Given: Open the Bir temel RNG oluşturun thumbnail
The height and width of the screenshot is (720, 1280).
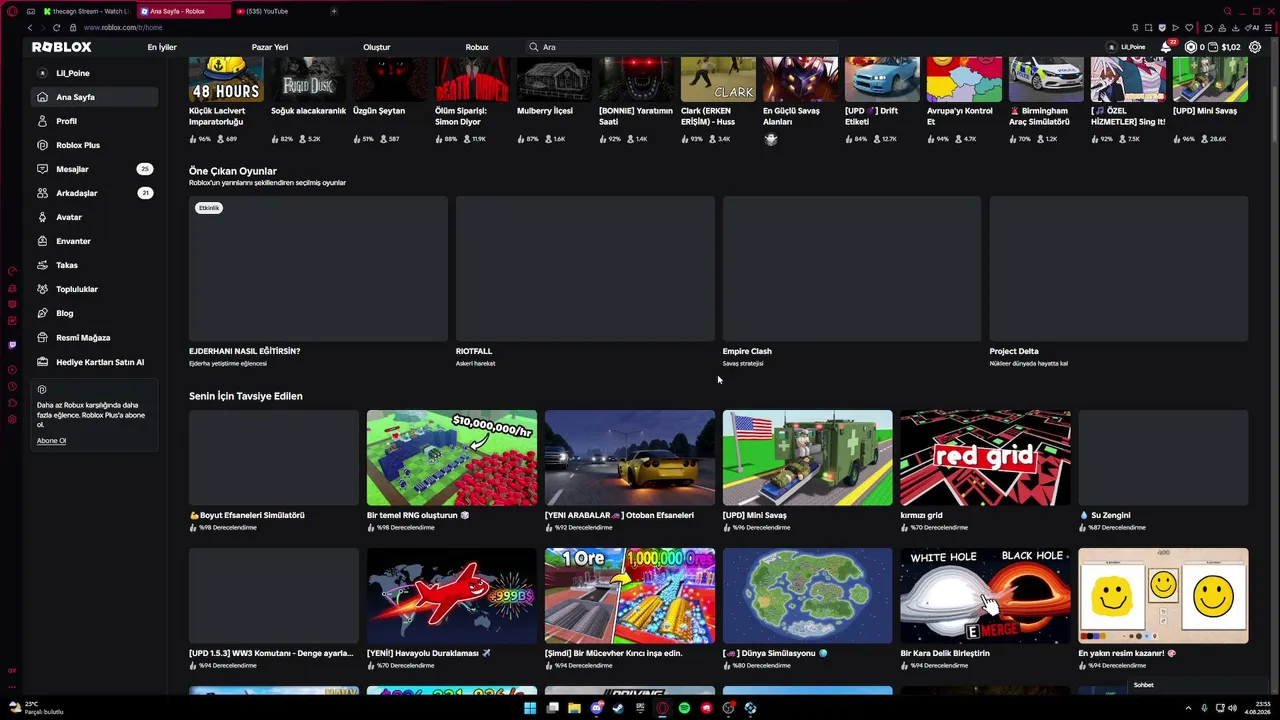Looking at the screenshot, I should [452, 458].
